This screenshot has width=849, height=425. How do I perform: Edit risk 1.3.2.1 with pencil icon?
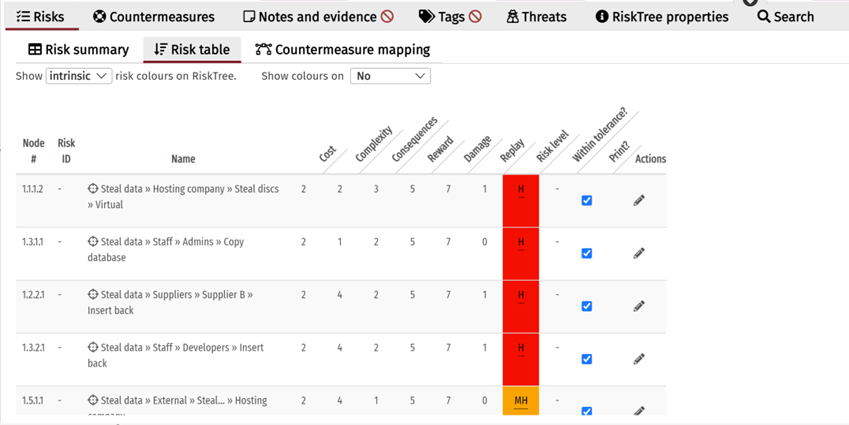(639, 359)
